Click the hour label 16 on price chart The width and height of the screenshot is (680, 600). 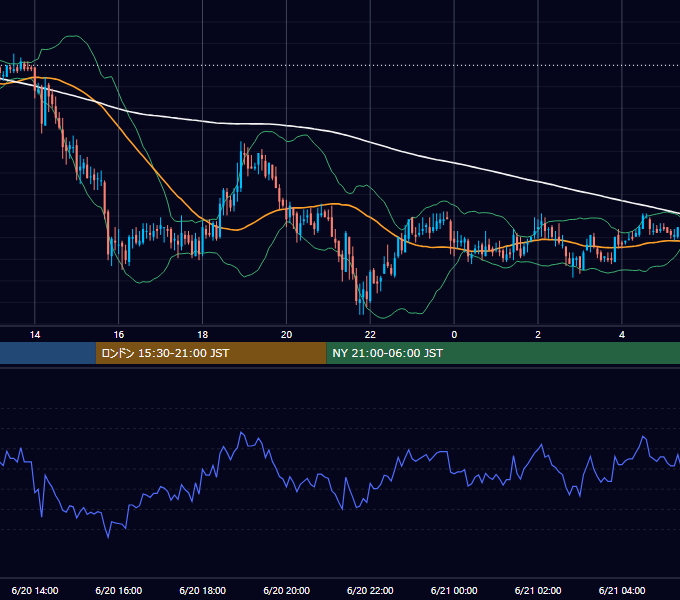pyautogui.click(x=118, y=334)
